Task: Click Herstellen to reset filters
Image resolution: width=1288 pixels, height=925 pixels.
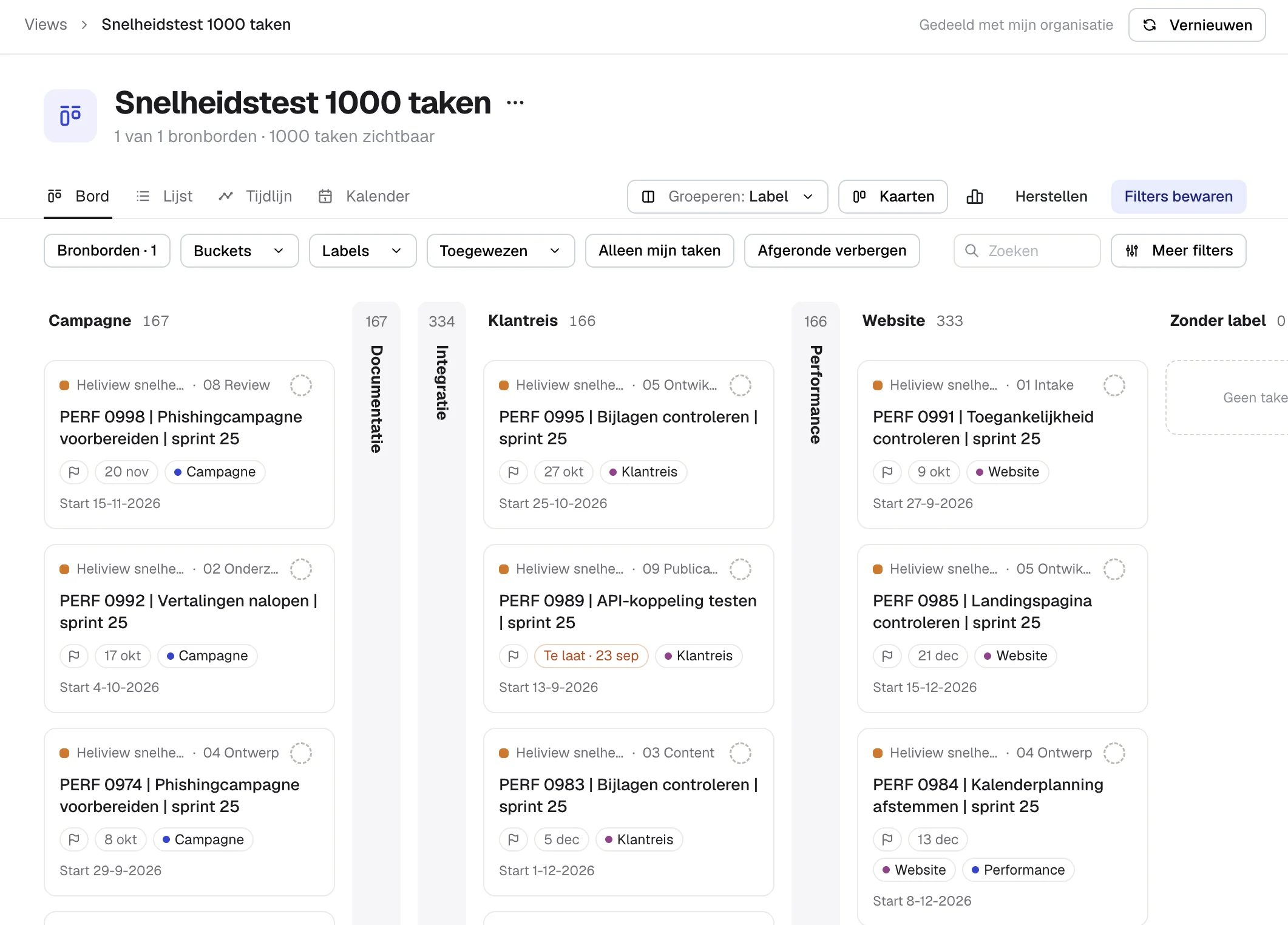Action: tap(1051, 197)
